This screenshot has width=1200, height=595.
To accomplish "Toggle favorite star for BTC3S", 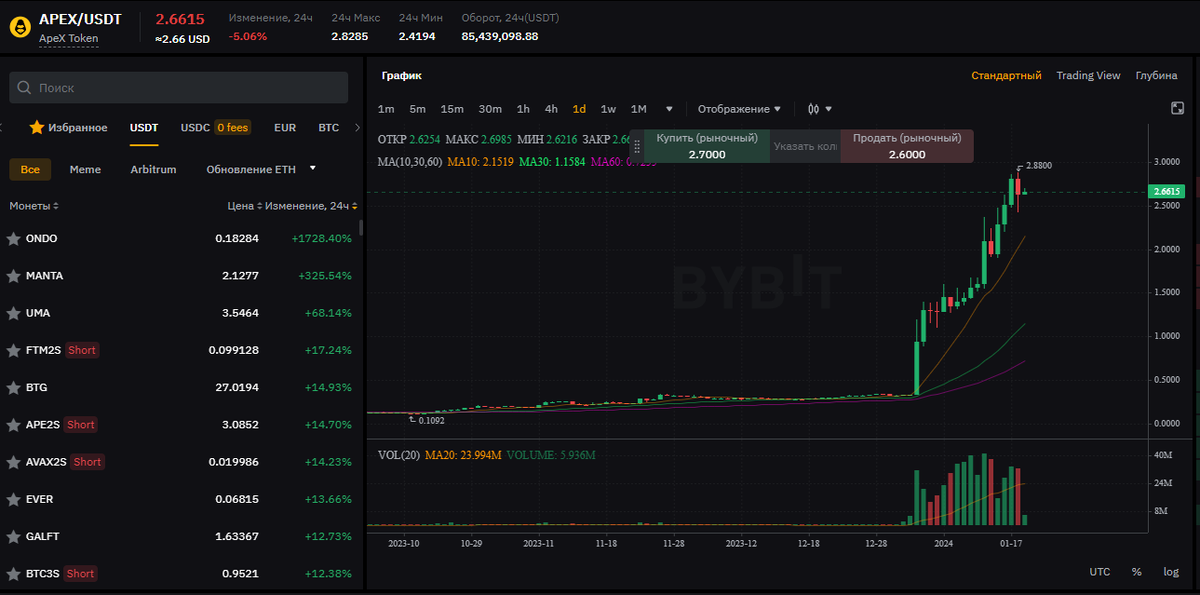I will [14, 573].
